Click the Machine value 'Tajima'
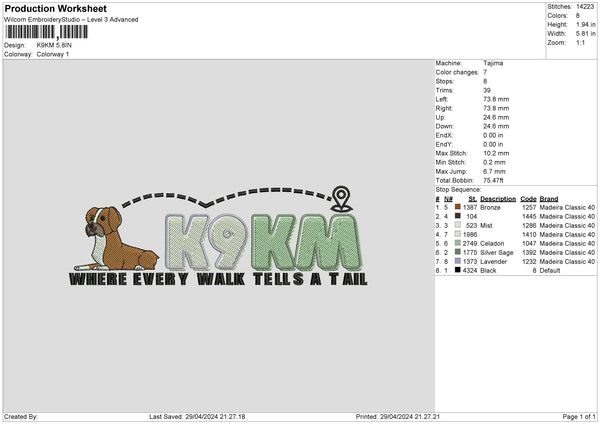The width and height of the screenshot is (600, 424). coord(493,63)
